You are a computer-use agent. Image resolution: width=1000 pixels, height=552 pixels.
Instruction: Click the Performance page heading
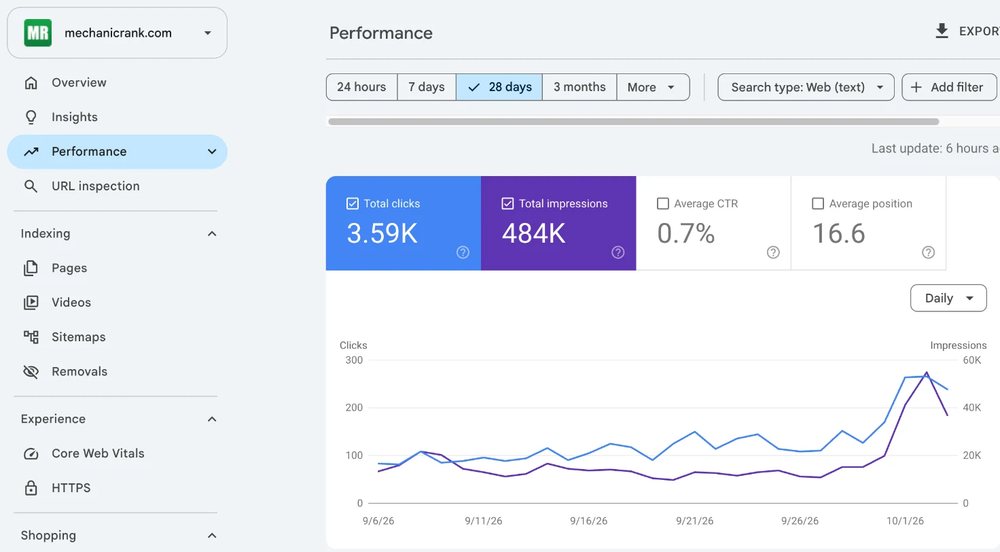pyautogui.click(x=381, y=33)
